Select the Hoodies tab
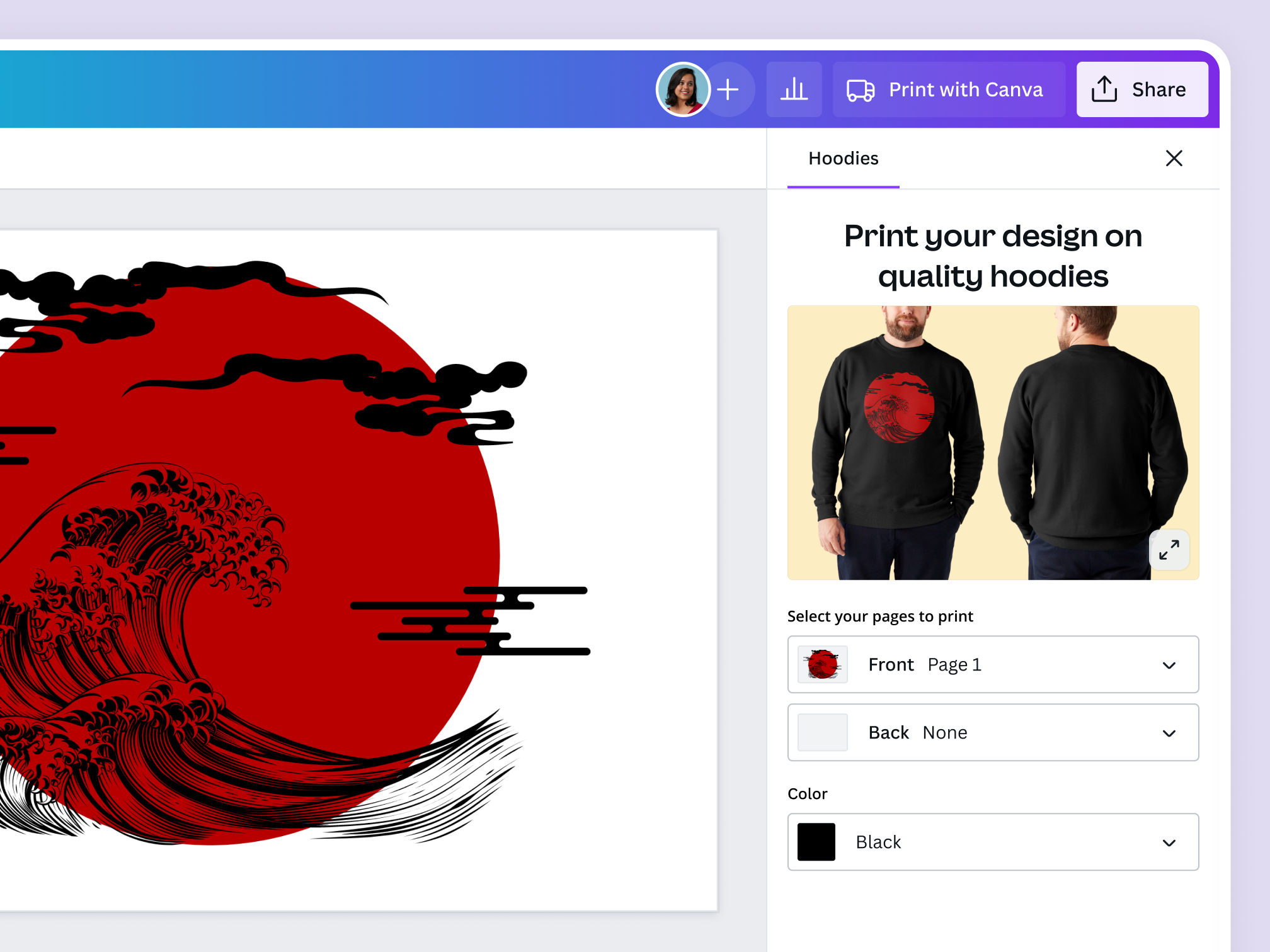The height and width of the screenshot is (952, 1270). [843, 159]
